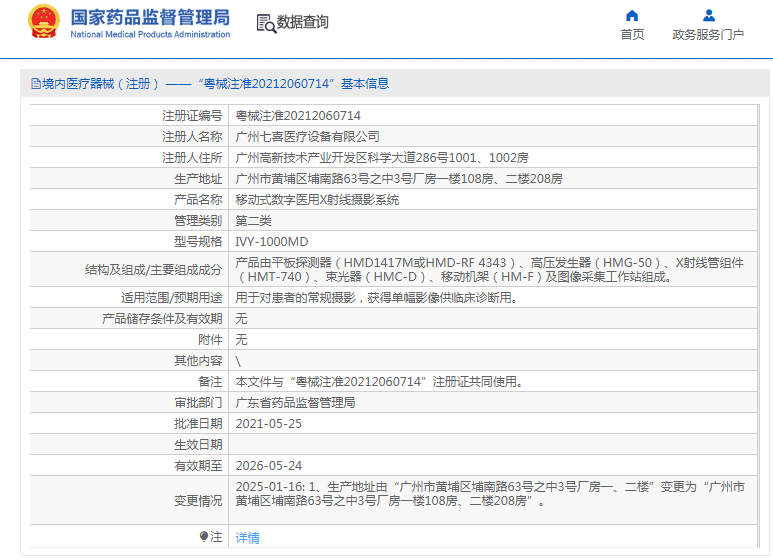Click the national emblem logo
The height and width of the screenshot is (559, 773).
tap(44, 21)
